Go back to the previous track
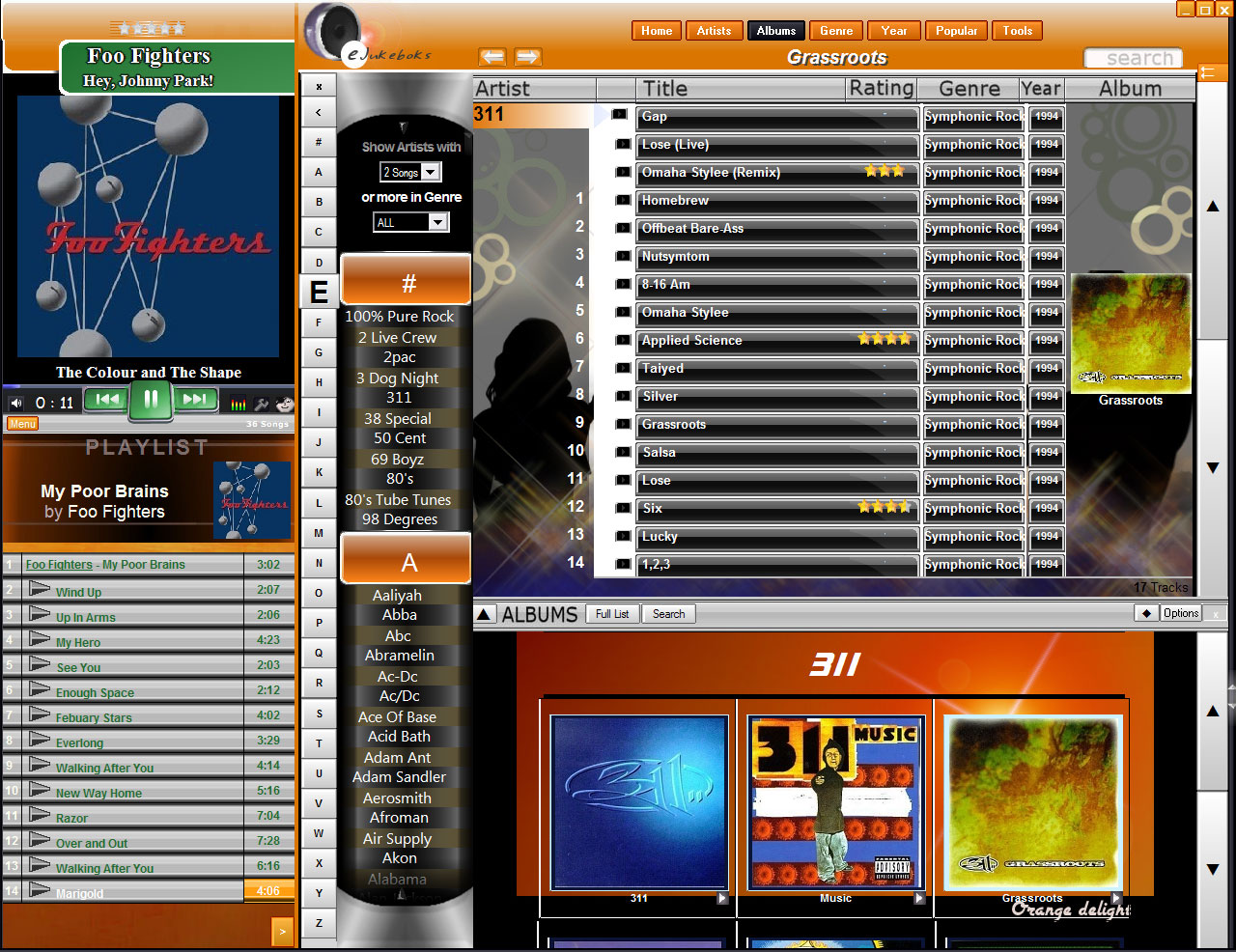The image size is (1236, 952). [x=106, y=400]
